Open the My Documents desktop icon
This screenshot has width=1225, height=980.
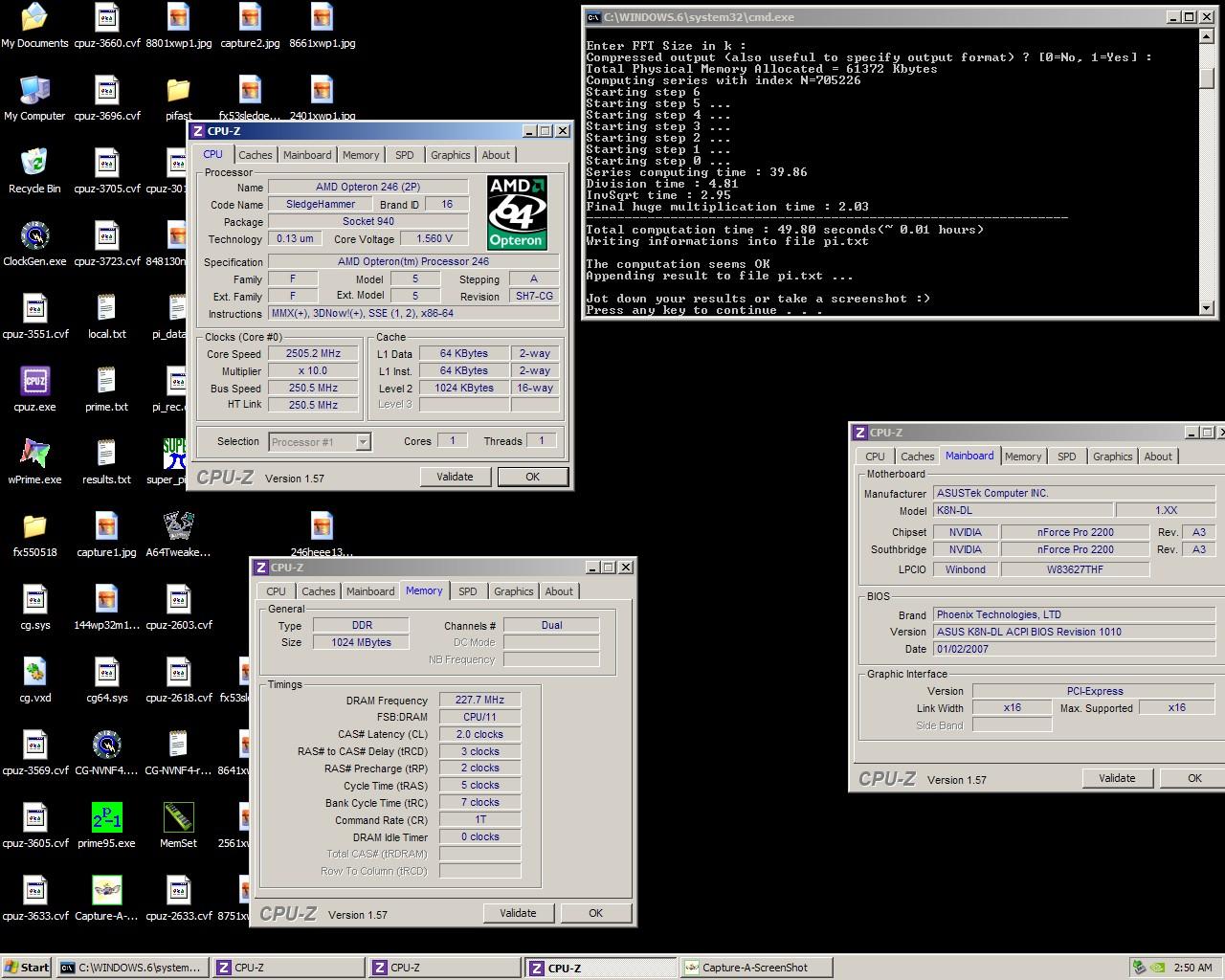pyautogui.click(x=34, y=26)
